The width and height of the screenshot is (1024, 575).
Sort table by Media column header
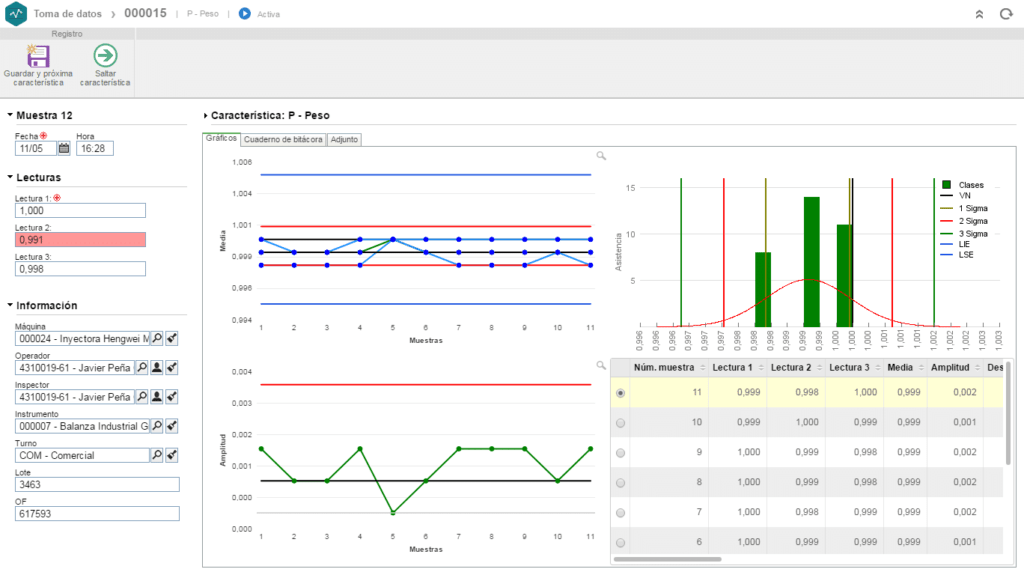(900, 367)
